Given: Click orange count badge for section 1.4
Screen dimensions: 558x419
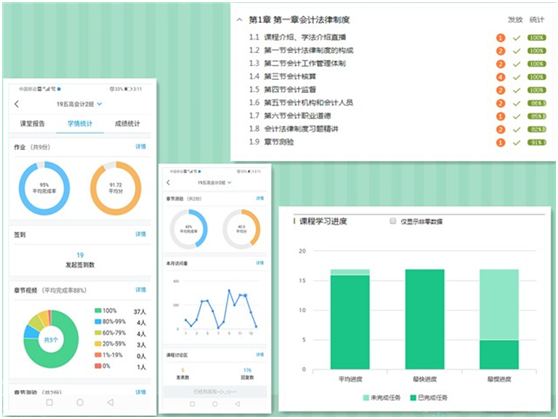Looking at the screenshot, I should (x=501, y=77).
